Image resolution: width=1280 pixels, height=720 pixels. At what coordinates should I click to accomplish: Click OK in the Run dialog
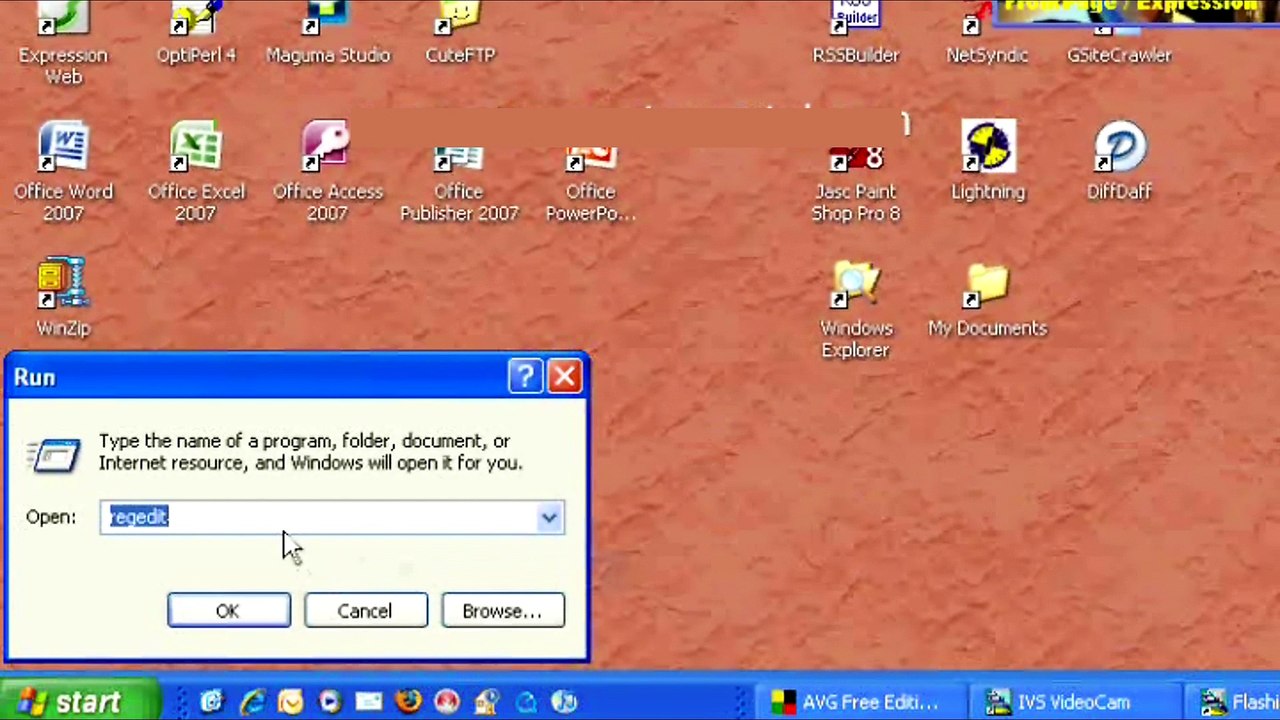tap(229, 611)
